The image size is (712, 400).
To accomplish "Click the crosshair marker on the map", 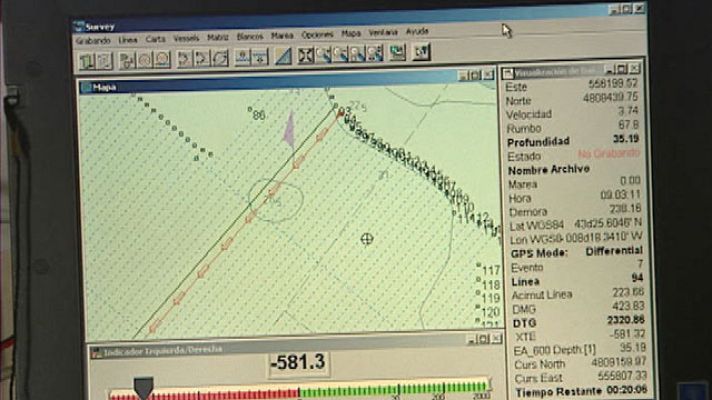I will [x=367, y=238].
